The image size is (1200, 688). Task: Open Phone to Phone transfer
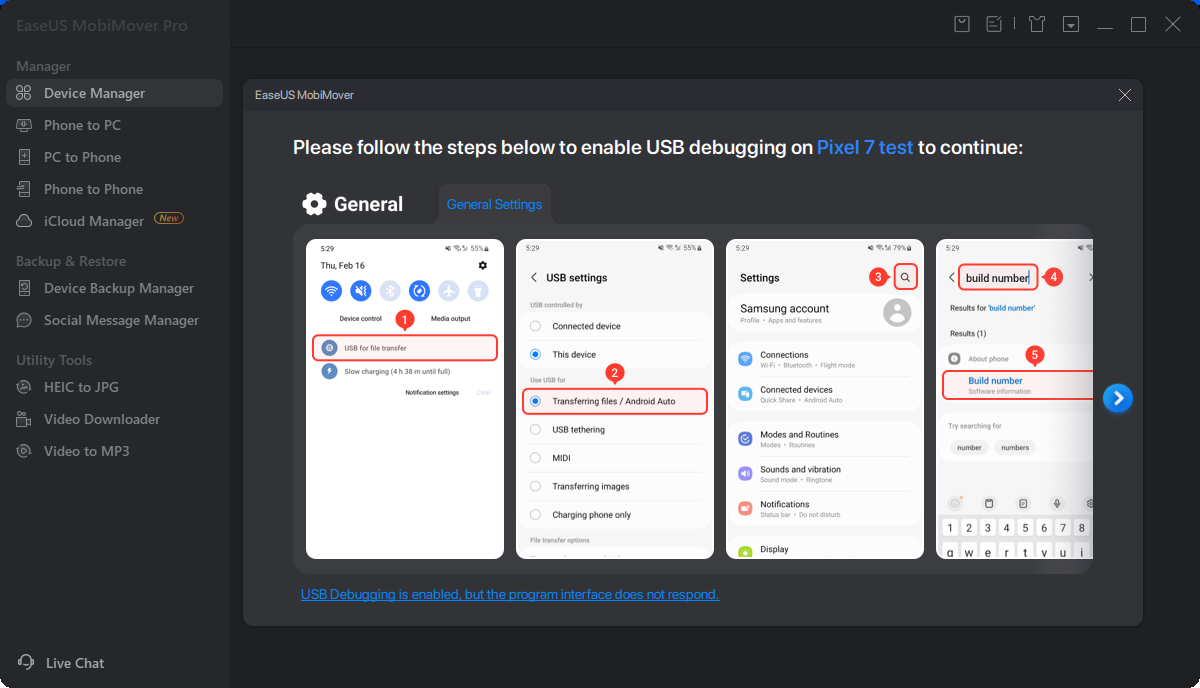pyautogui.click(x=93, y=189)
